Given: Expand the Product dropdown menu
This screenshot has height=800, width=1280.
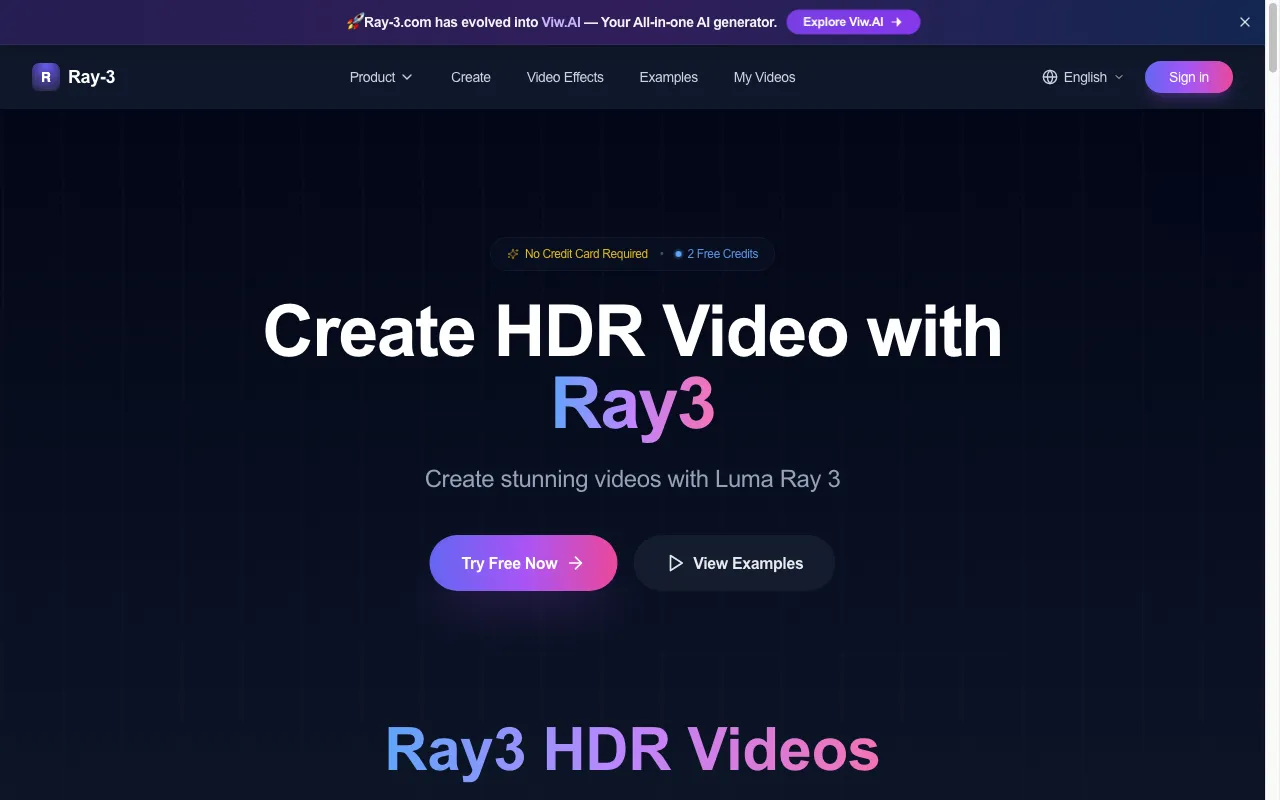Looking at the screenshot, I should pos(381,77).
